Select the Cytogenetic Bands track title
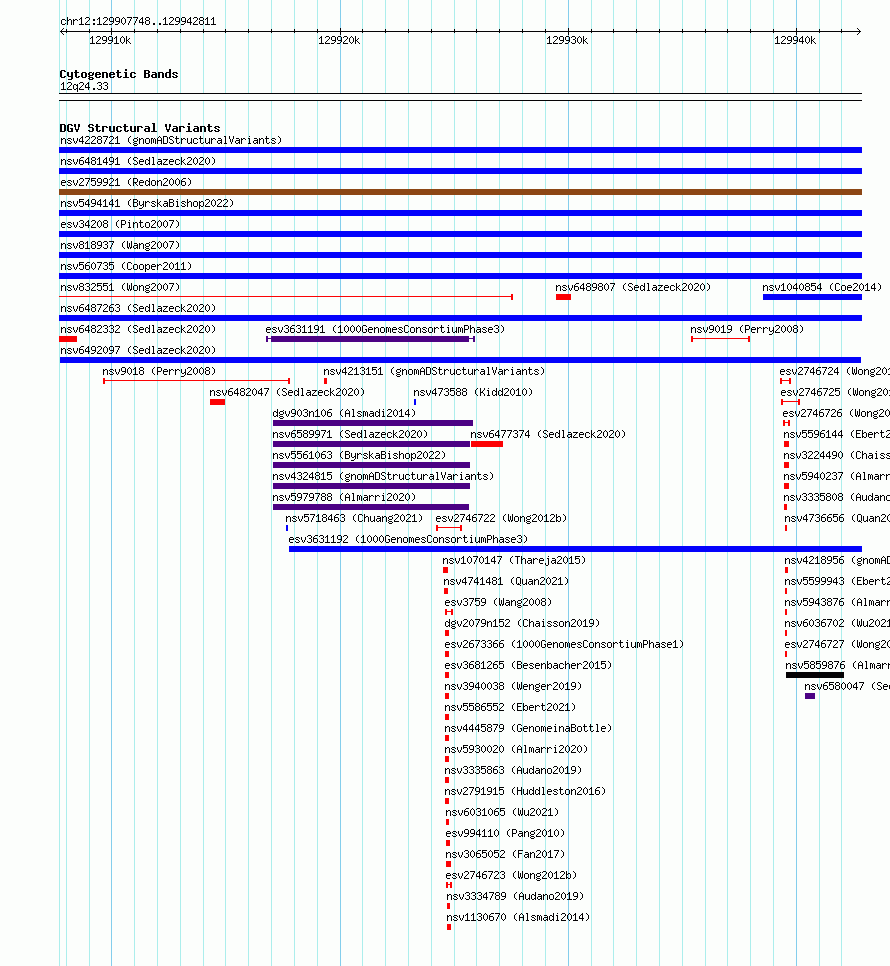Screen dimensions: 890x966 [119, 74]
